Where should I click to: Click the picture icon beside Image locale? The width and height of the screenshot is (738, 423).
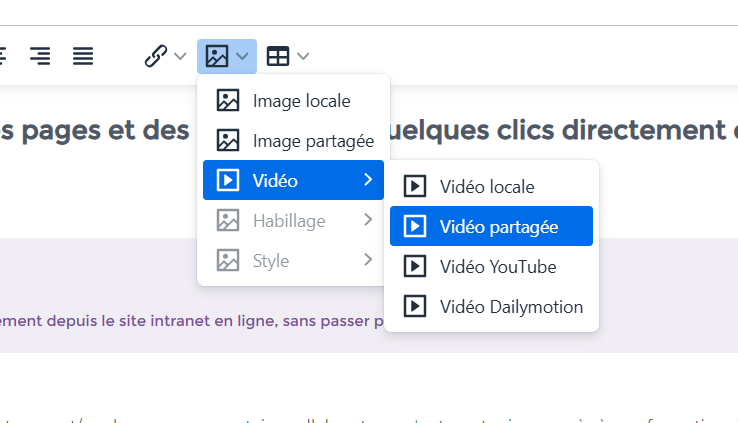coord(228,101)
